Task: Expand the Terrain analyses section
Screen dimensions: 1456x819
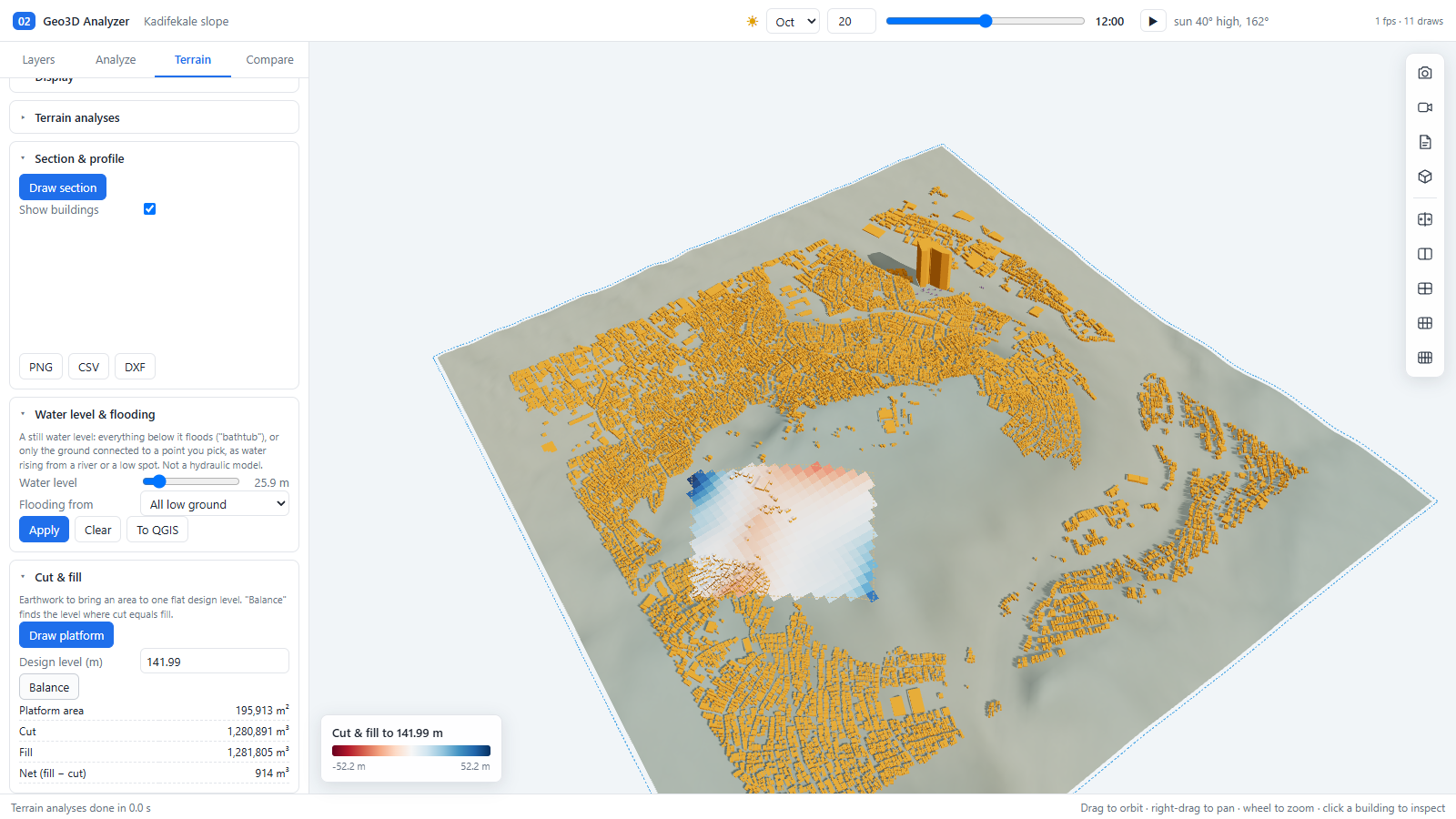Action: [x=154, y=117]
